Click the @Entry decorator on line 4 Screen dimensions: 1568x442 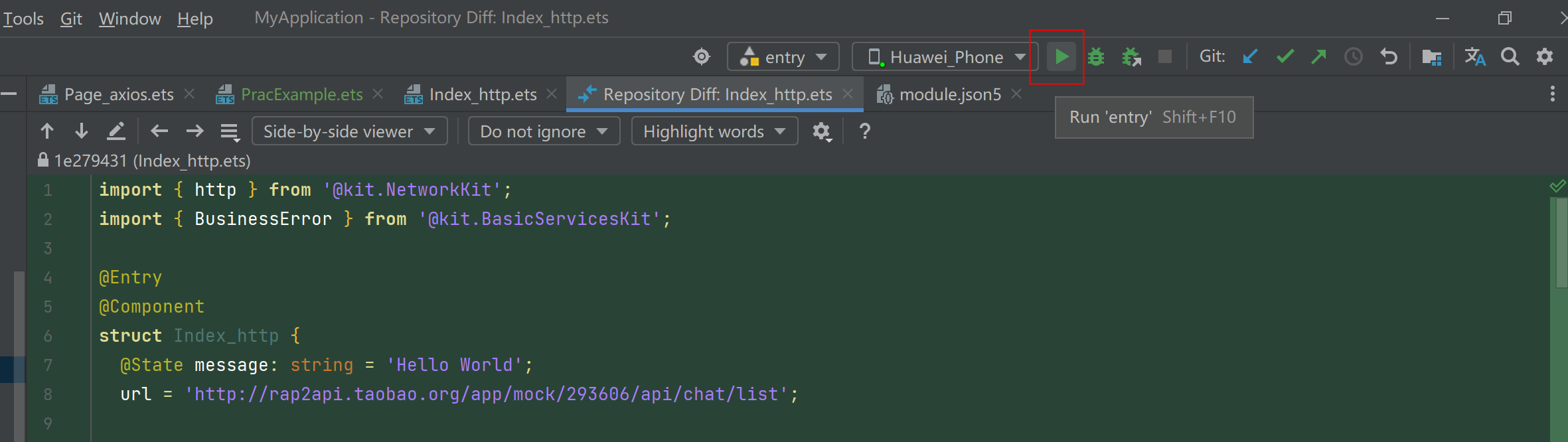131,277
